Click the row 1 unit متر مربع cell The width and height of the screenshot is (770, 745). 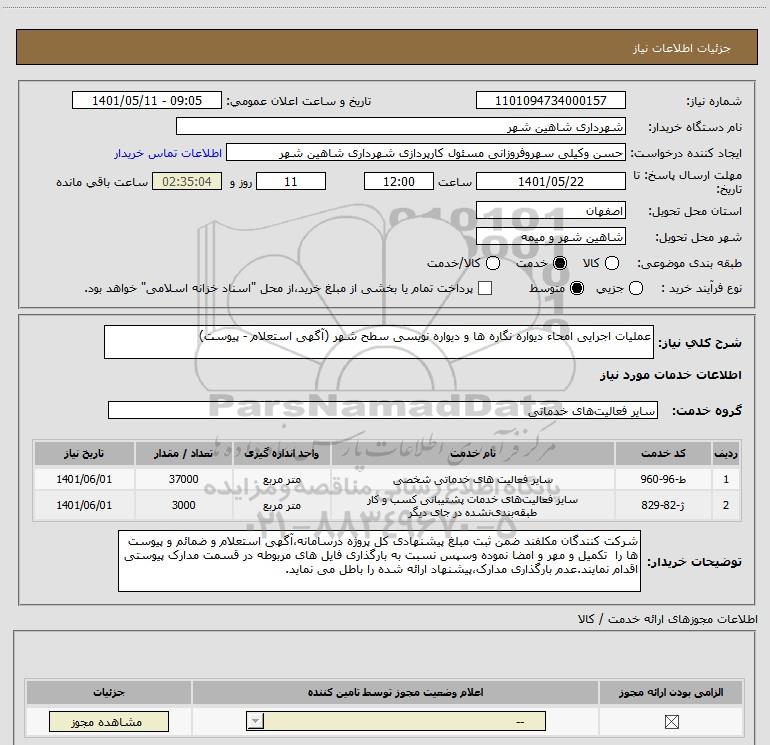(281, 479)
